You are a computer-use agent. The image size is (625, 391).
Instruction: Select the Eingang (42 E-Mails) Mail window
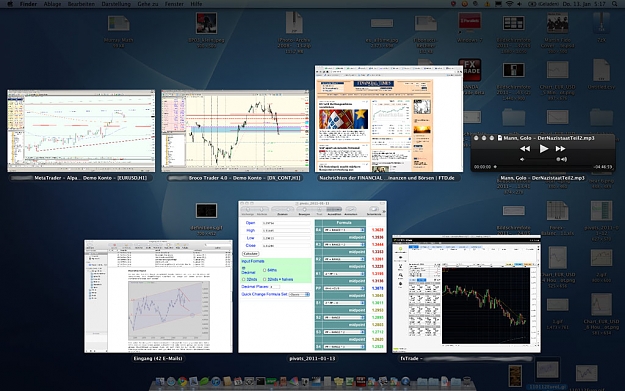[158, 296]
